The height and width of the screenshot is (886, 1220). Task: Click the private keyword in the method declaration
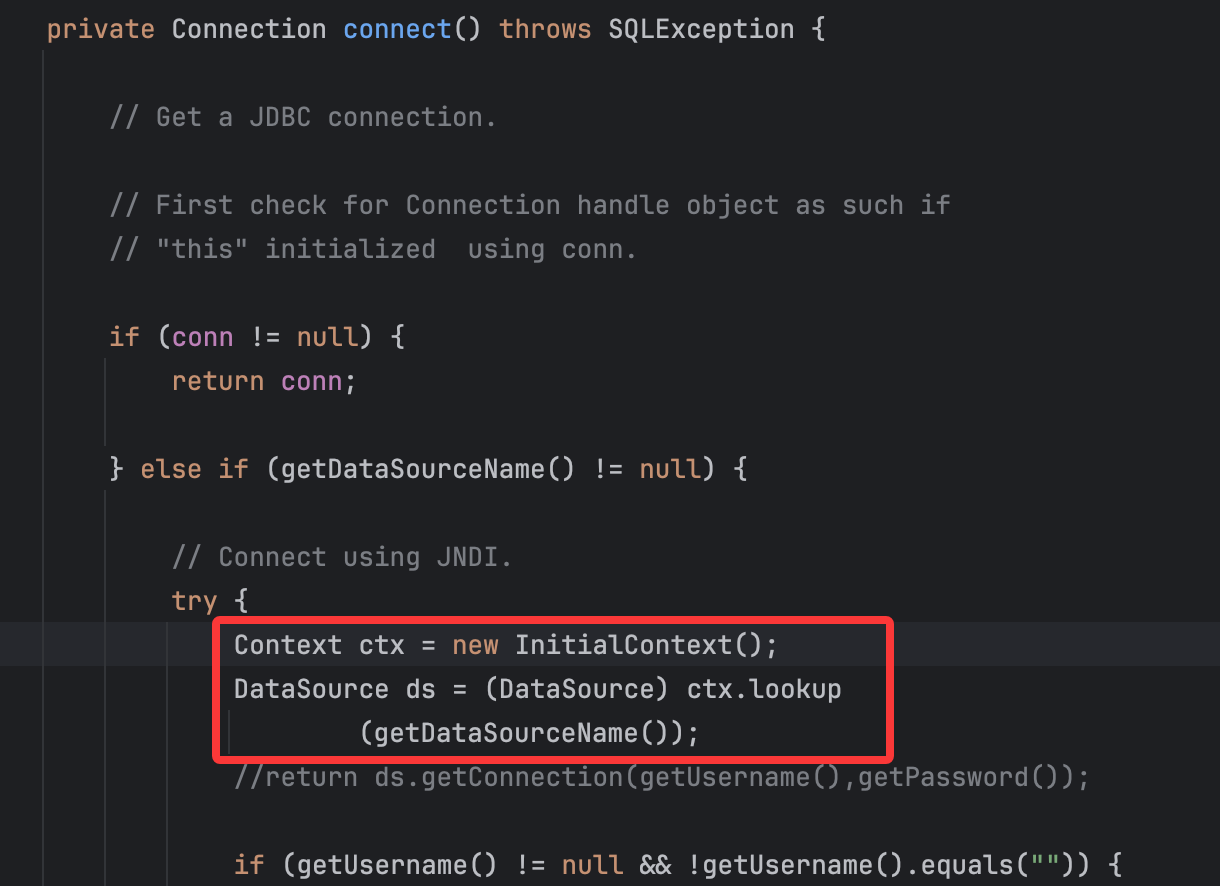[x=100, y=29]
